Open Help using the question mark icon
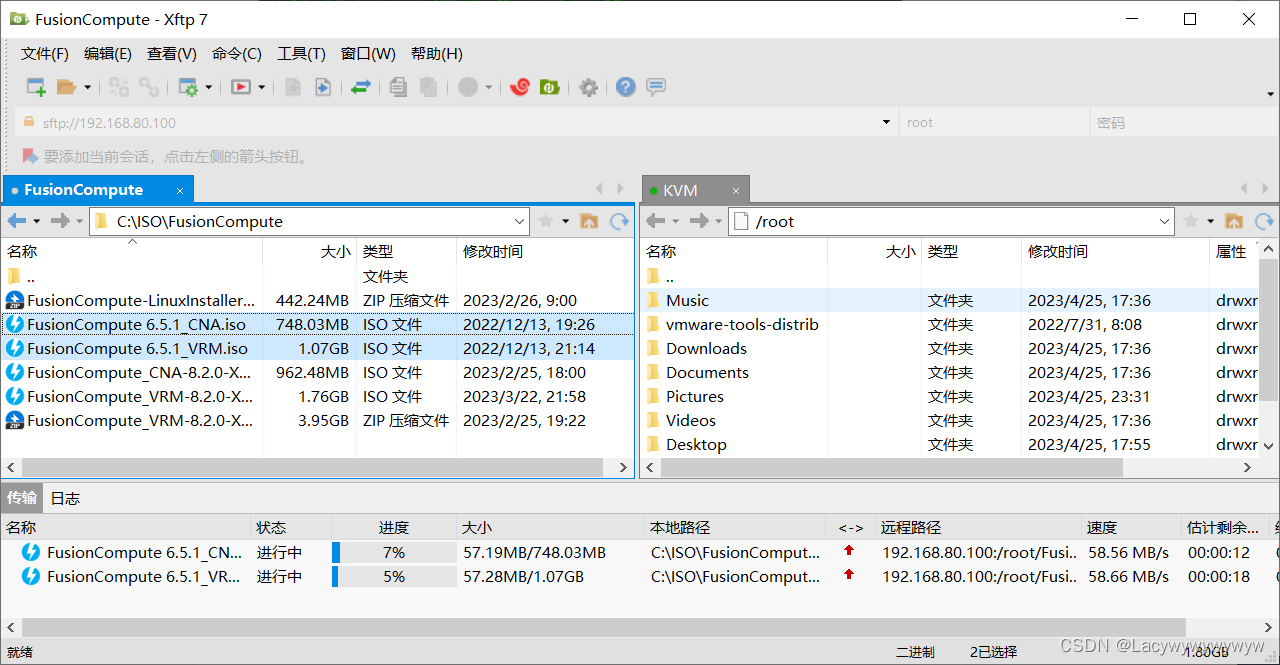The image size is (1280, 665). coord(625,87)
